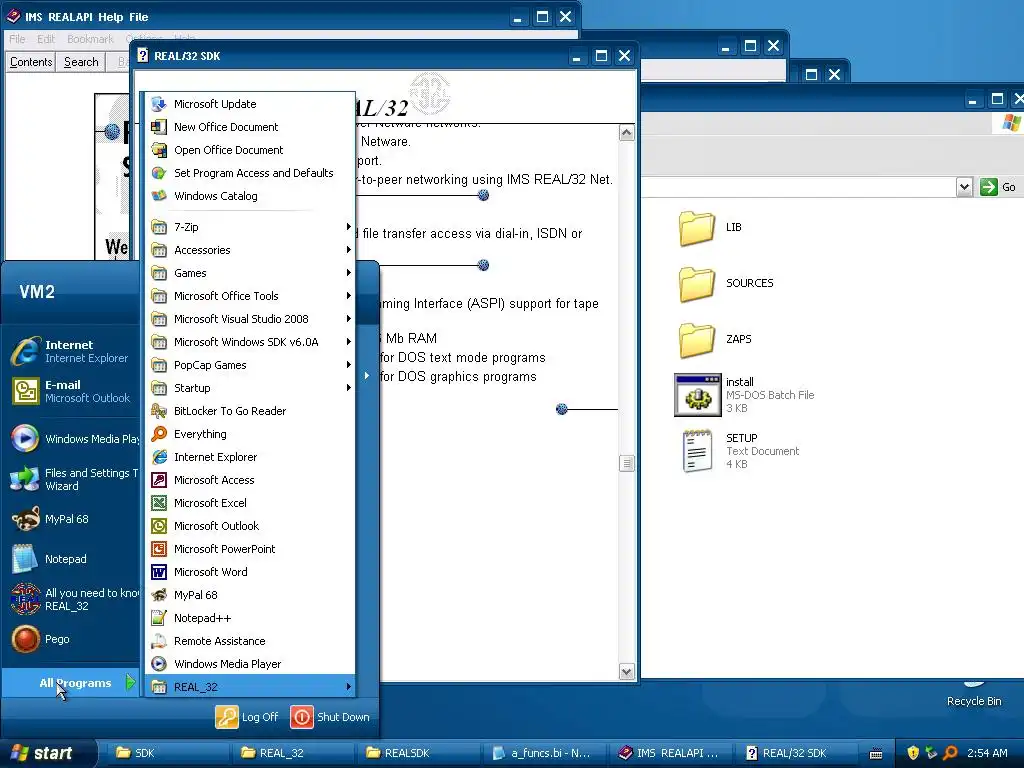
Task: Launch BitLocker To Go Reader
Action: click(x=249, y=411)
